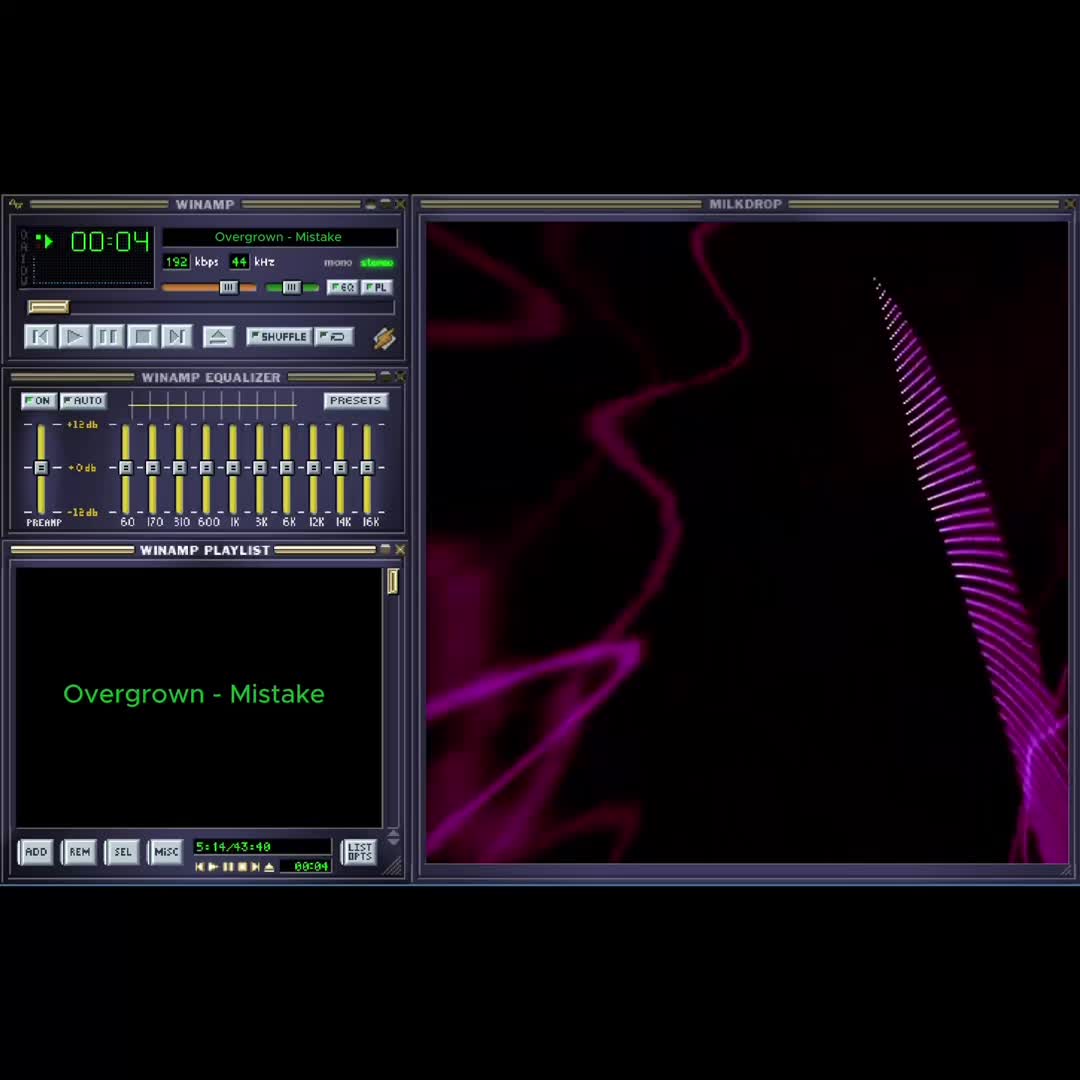
Task: Toggle windowshade mode in Winamp main title bar
Action: click(386, 204)
